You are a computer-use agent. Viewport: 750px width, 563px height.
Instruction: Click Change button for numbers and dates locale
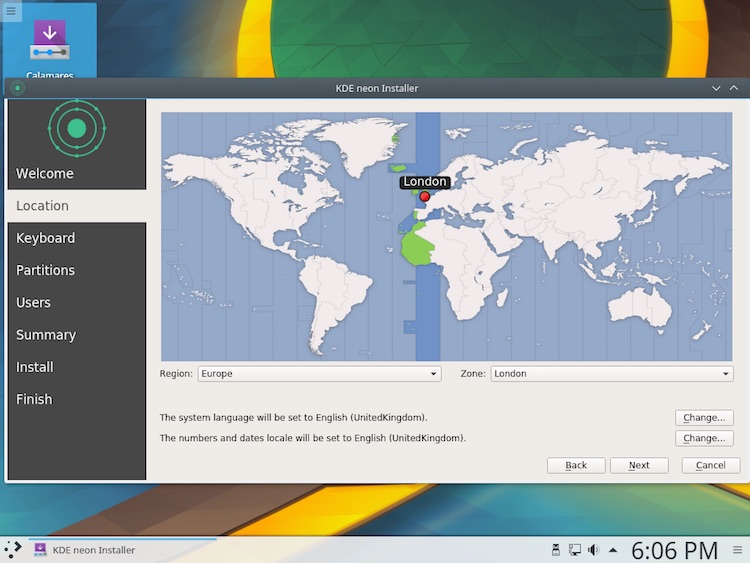pos(704,438)
